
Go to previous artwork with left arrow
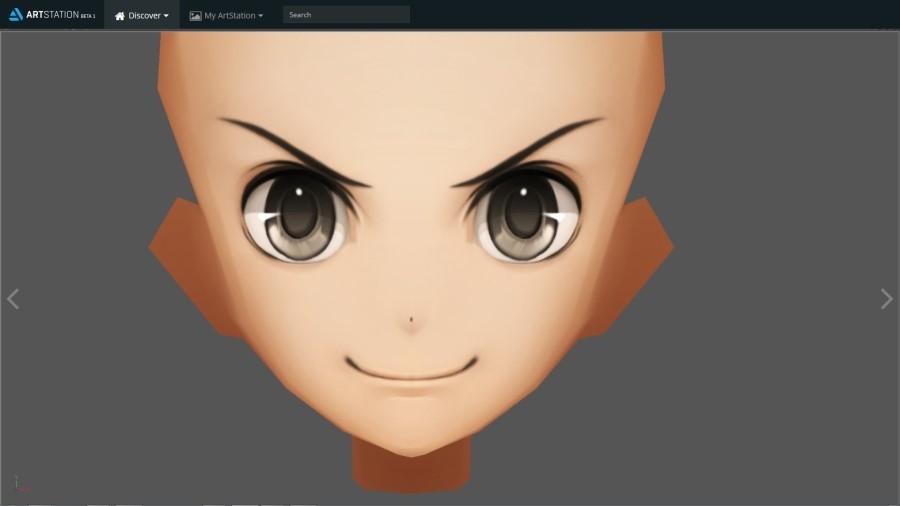point(13,299)
